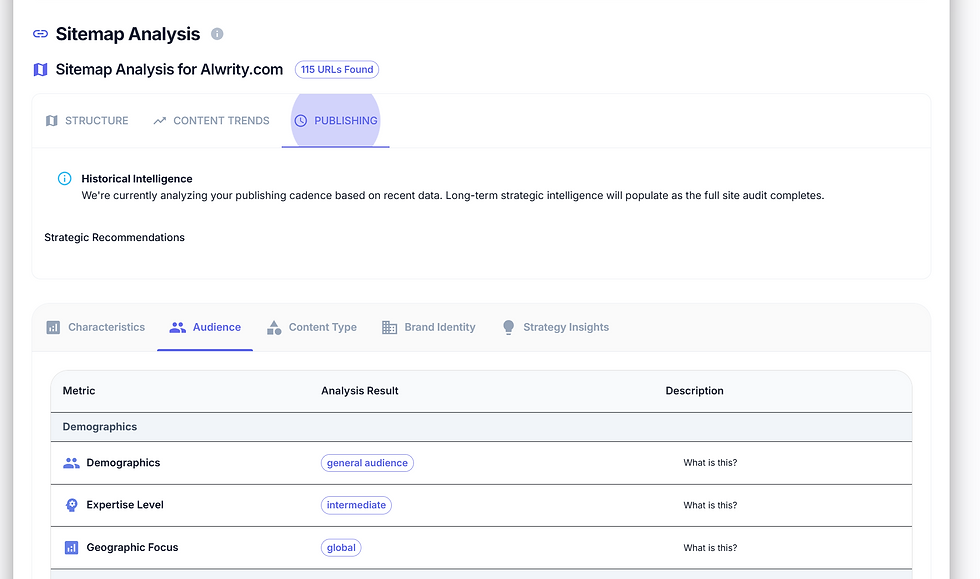Click the chart icon in Geographic Focus row
Screen dimensions: 980x579
click(71, 548)
